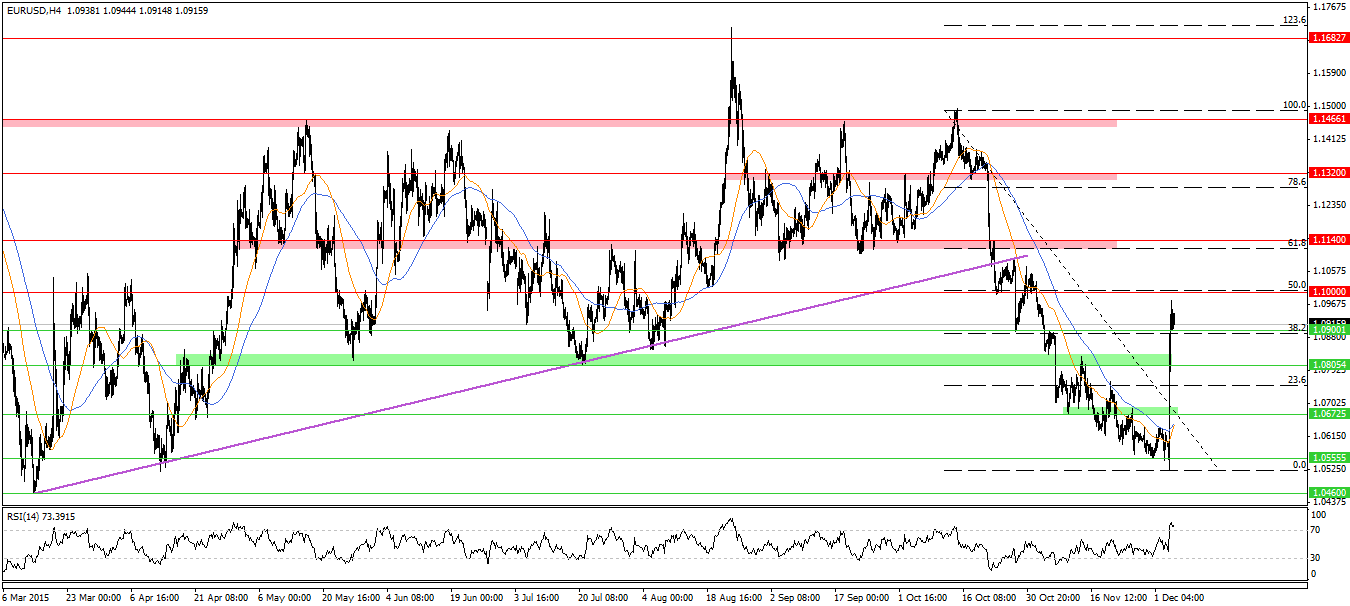Click the 1.16827 red price label

click(1329, 37)
